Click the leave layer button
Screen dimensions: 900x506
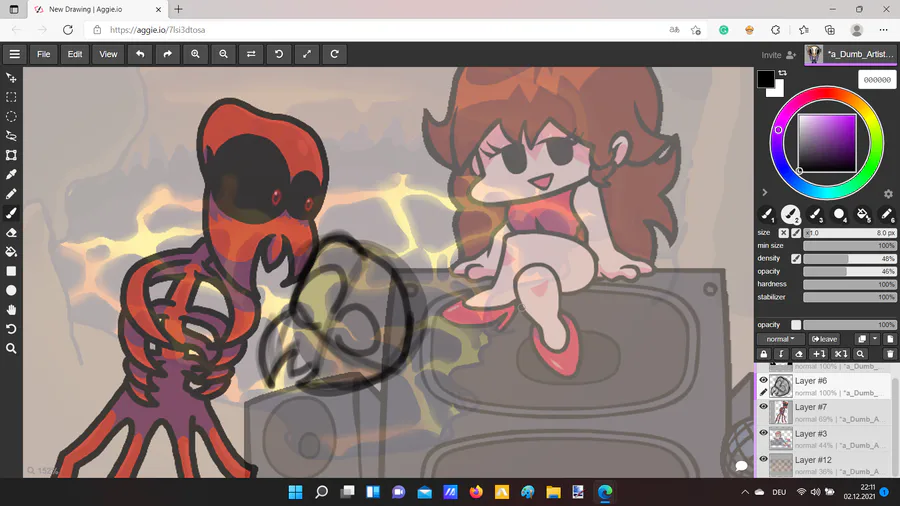pos(825,339)
